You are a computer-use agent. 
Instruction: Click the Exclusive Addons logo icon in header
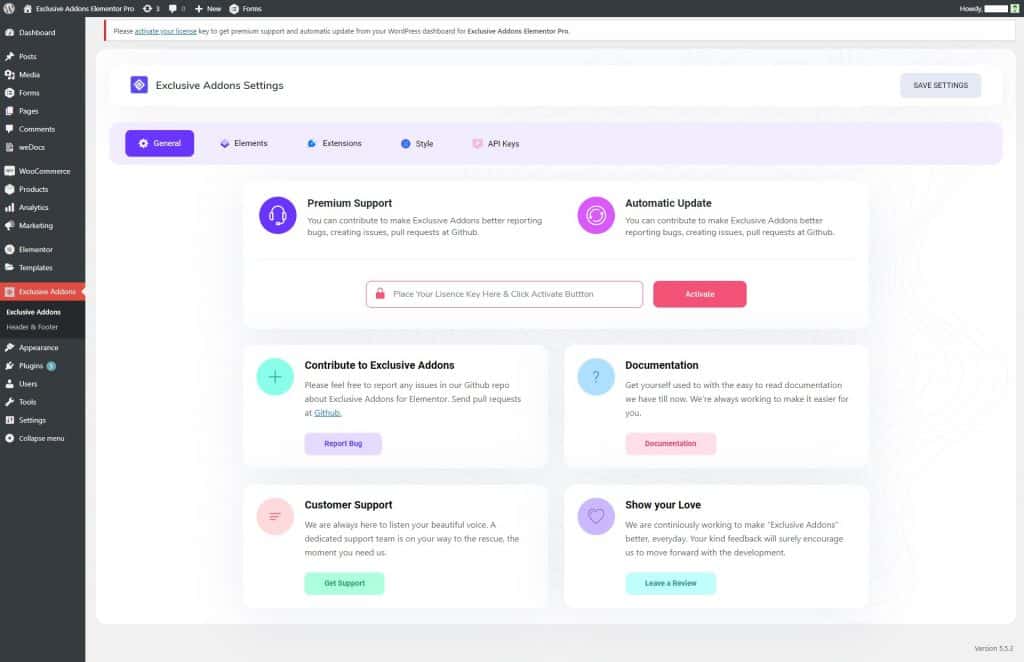coord(139,85)
